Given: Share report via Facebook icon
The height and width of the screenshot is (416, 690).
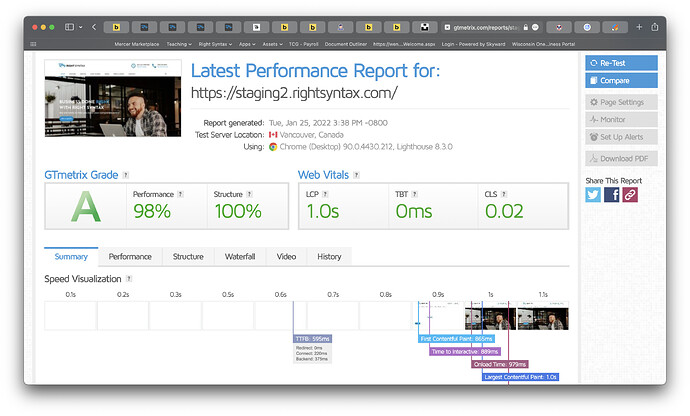Looking at the screenshot, I should pyautogui.click(x=612, y=195).
